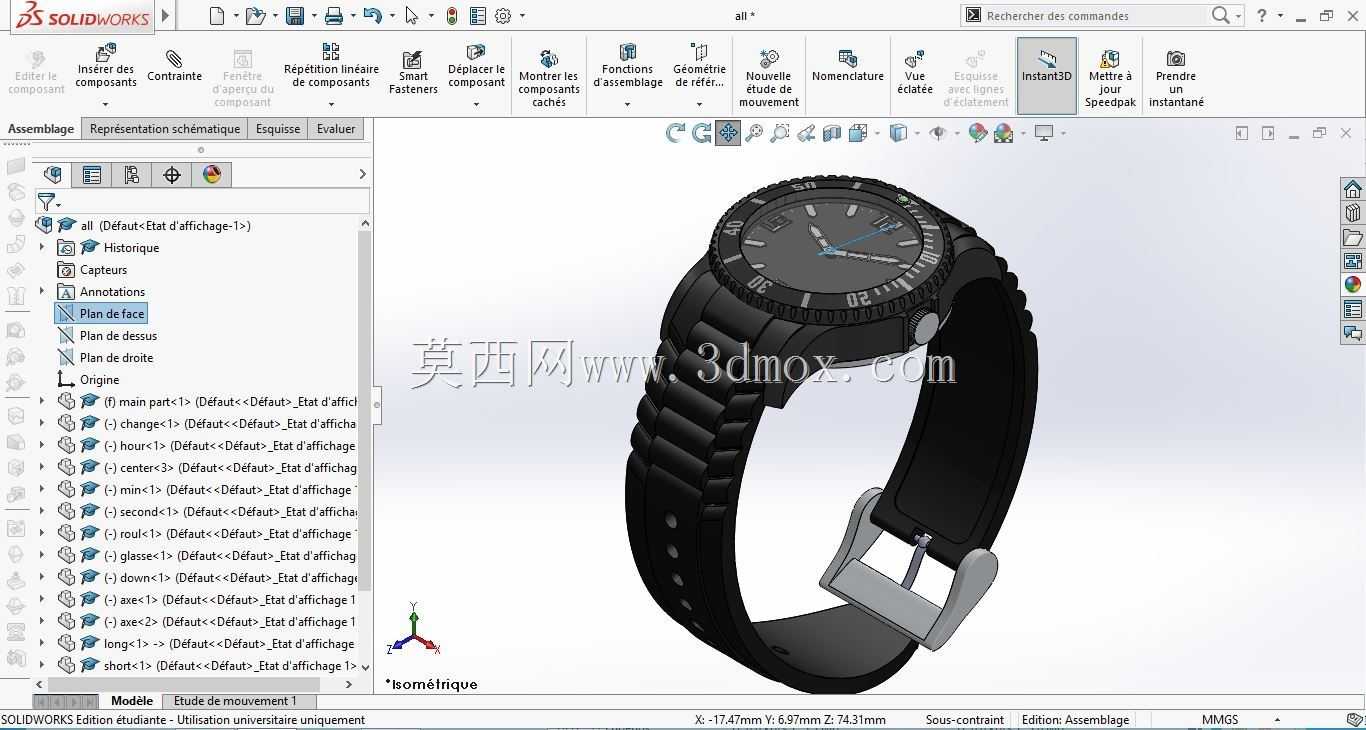
Task: Open DimXpertManager panel tab
Action: 172,175
